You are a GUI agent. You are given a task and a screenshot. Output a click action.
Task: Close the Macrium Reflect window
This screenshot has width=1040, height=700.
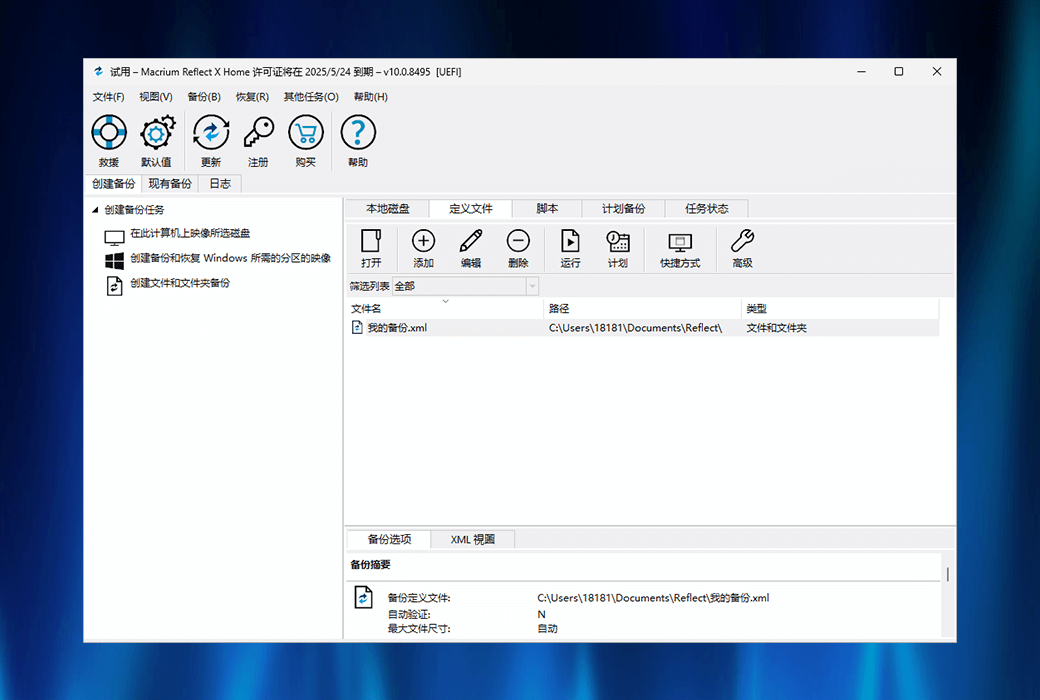937,72
